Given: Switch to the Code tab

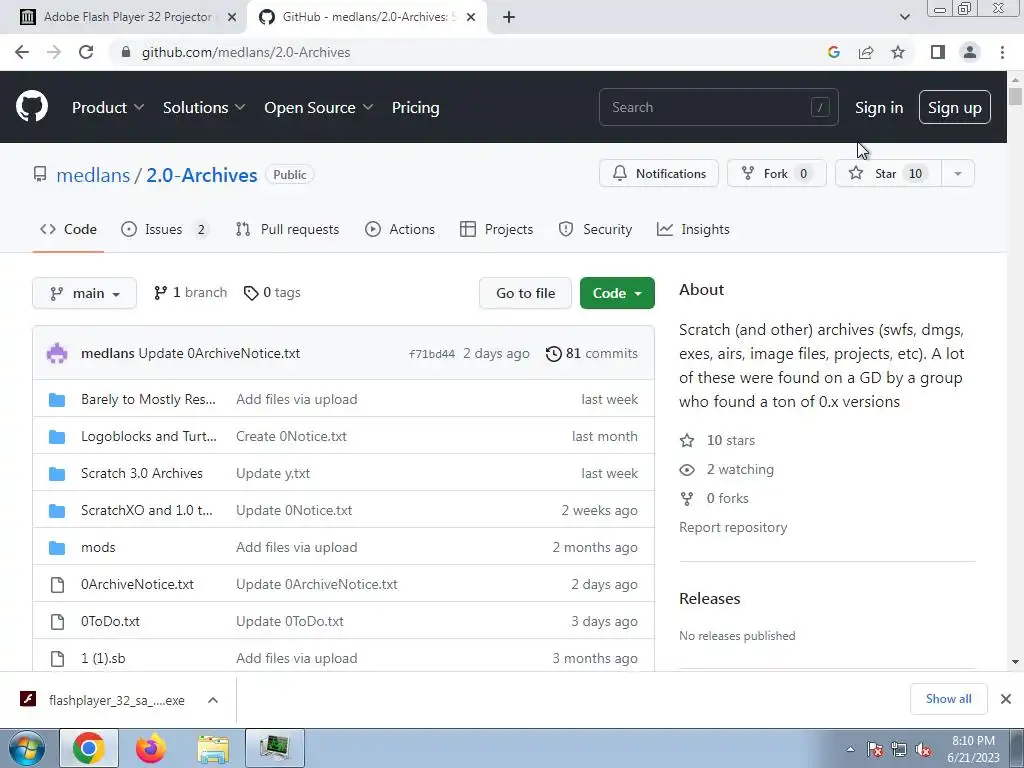Looking at the screenshot, I should tap(68, 229).
